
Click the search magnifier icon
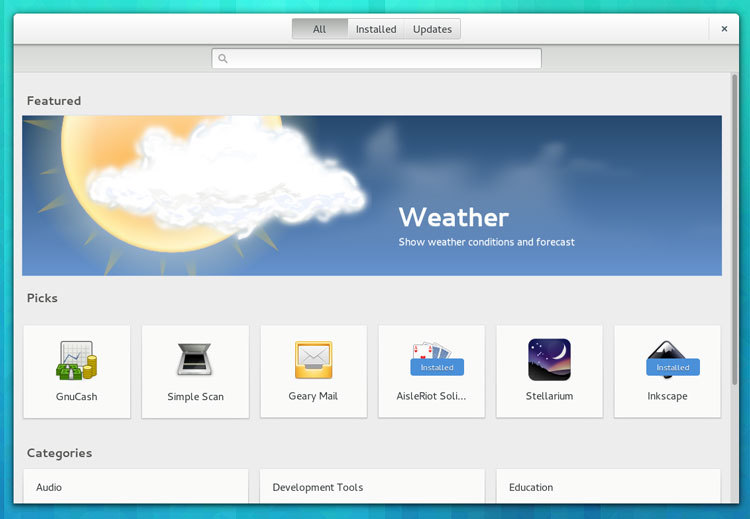[x=223, y=59]
